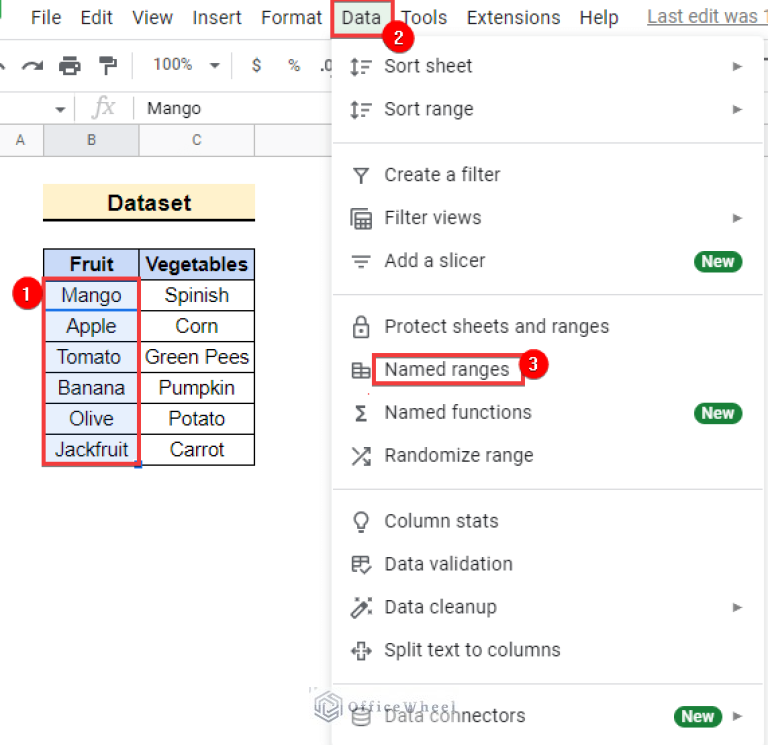
Task: Click the print icon
Action: tap(69, 66)
